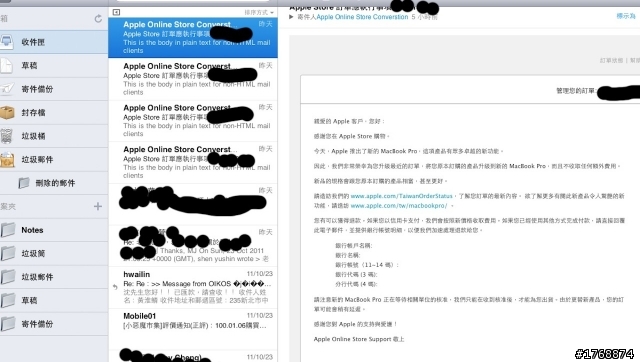Click sender Apple Online Store Conversion
This screenshot has width=640, height=362.
(362, 17)
